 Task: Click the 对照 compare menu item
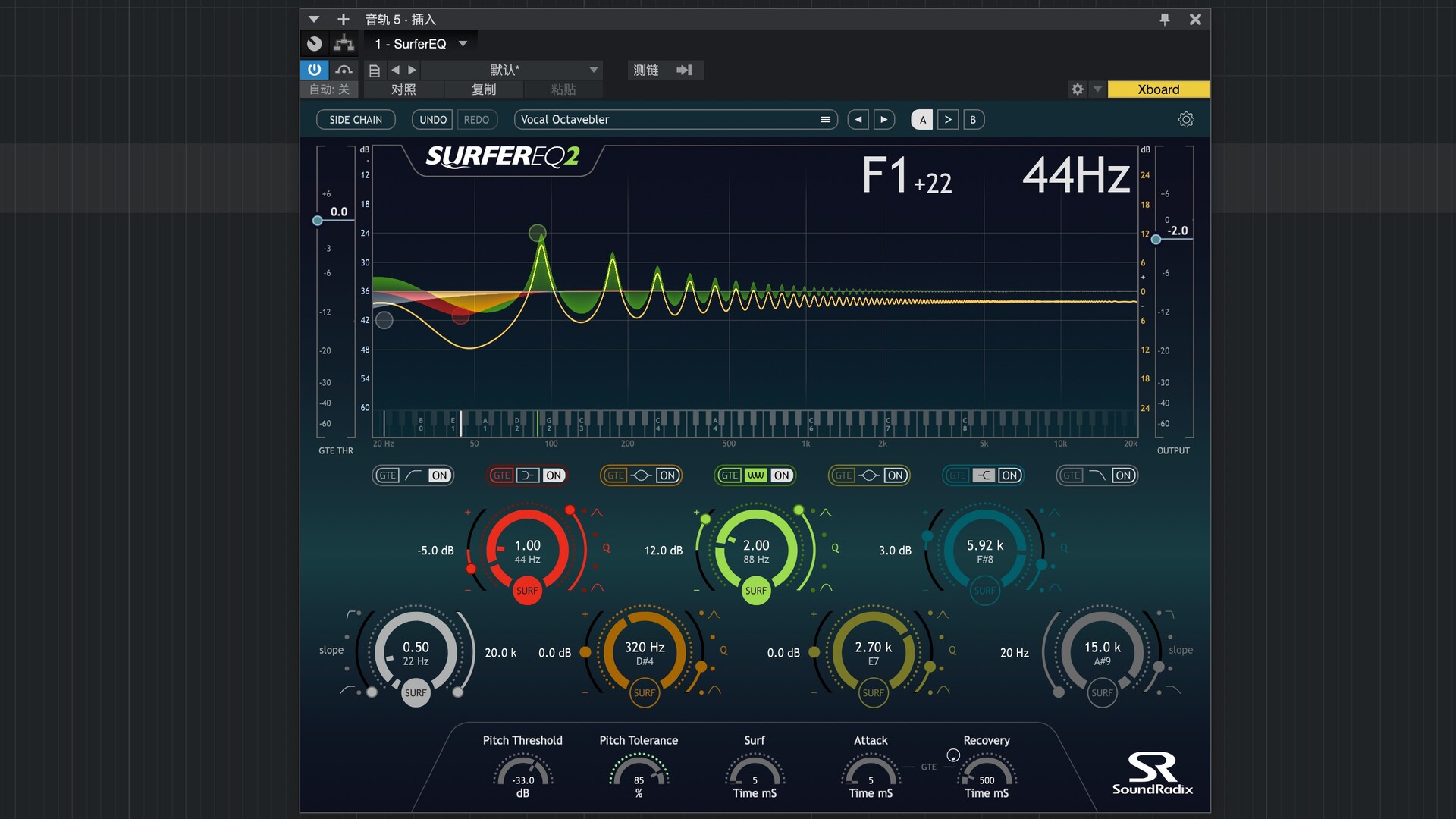tap(403, 89)
